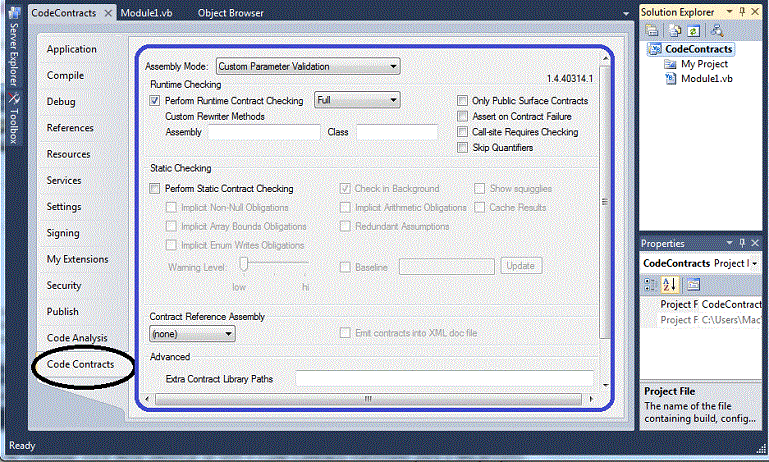Open the Server Explorer side tab
Viewport: 769px width, 462px height.
click(14, 54)
